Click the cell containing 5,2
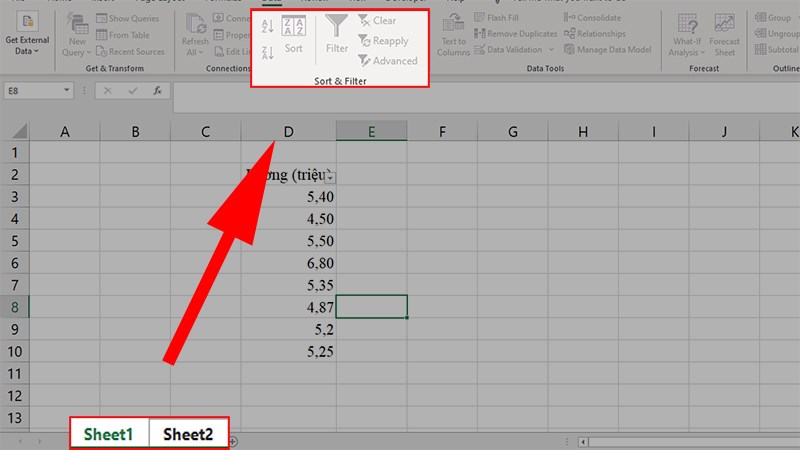This screenshot has width=800, height=450. click(x=288, y=330)
